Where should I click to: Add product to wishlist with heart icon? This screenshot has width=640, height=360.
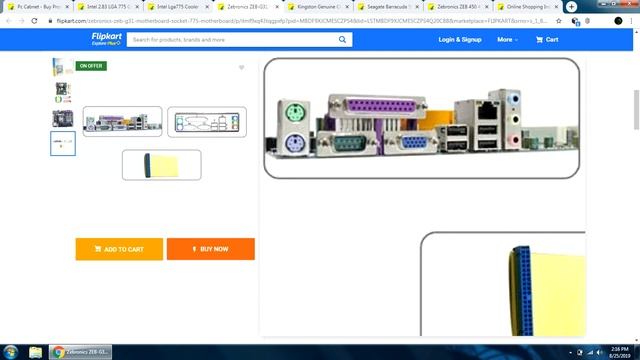pyautogui.click(x=242, y=67)
